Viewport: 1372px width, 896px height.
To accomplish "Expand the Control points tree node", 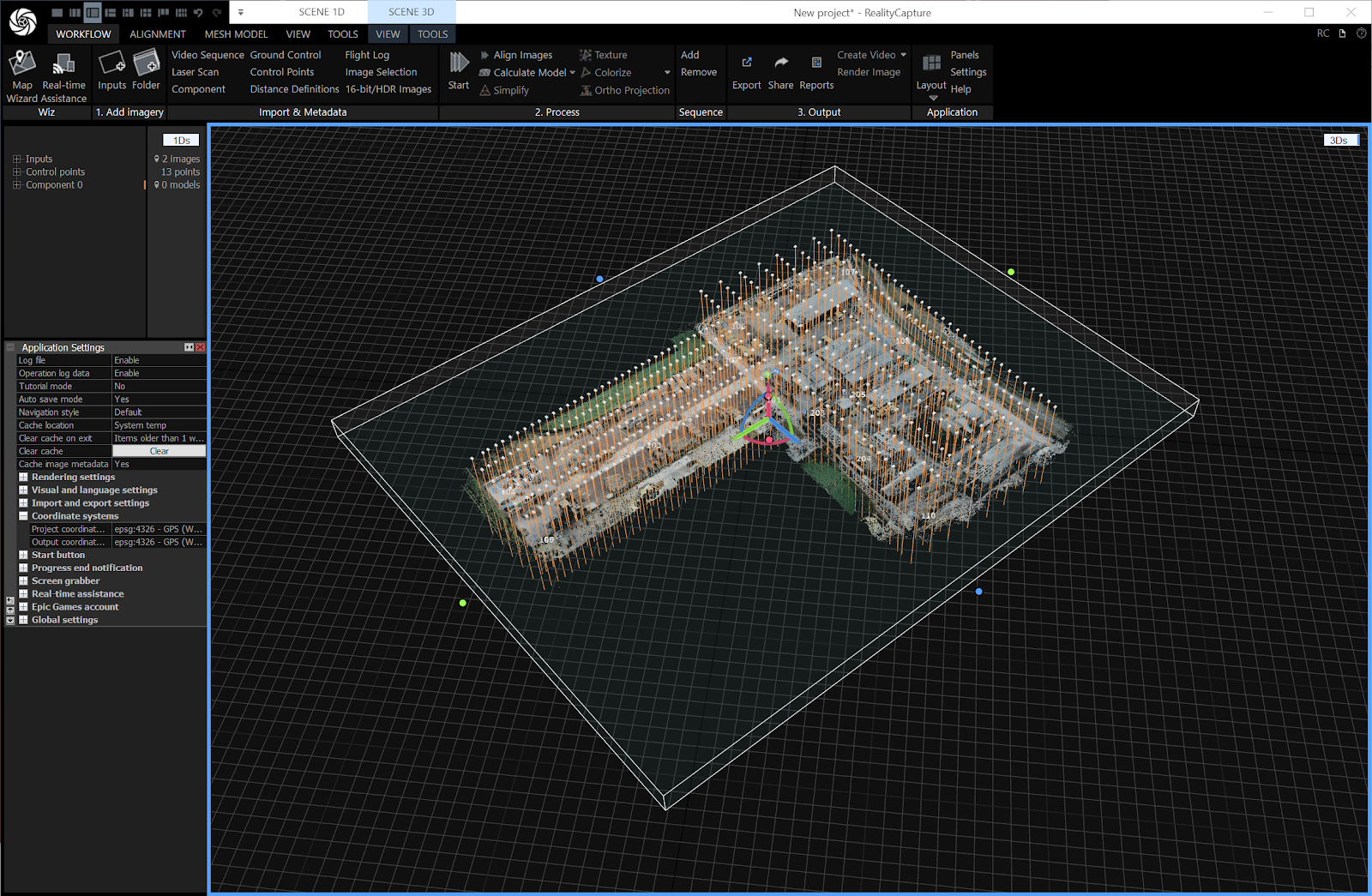I will click(x=16, y=171).
